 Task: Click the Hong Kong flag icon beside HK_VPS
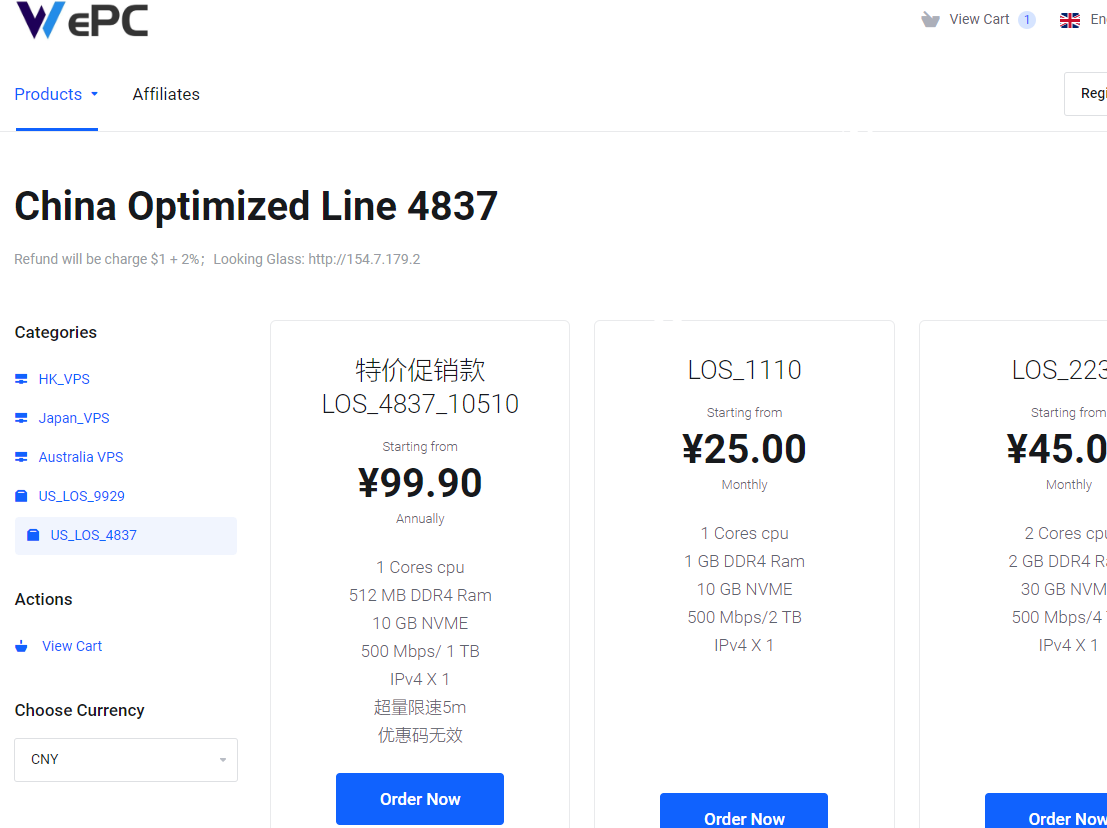point(22,378)
